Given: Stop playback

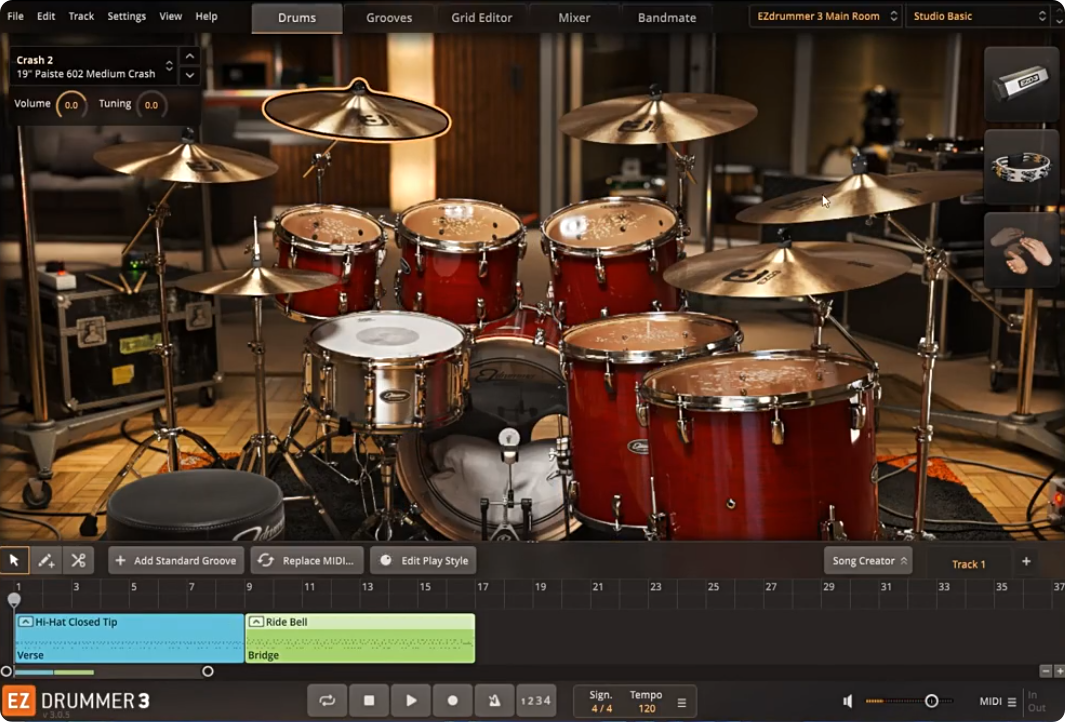Looking at the screenshot, I should point(369,700).
